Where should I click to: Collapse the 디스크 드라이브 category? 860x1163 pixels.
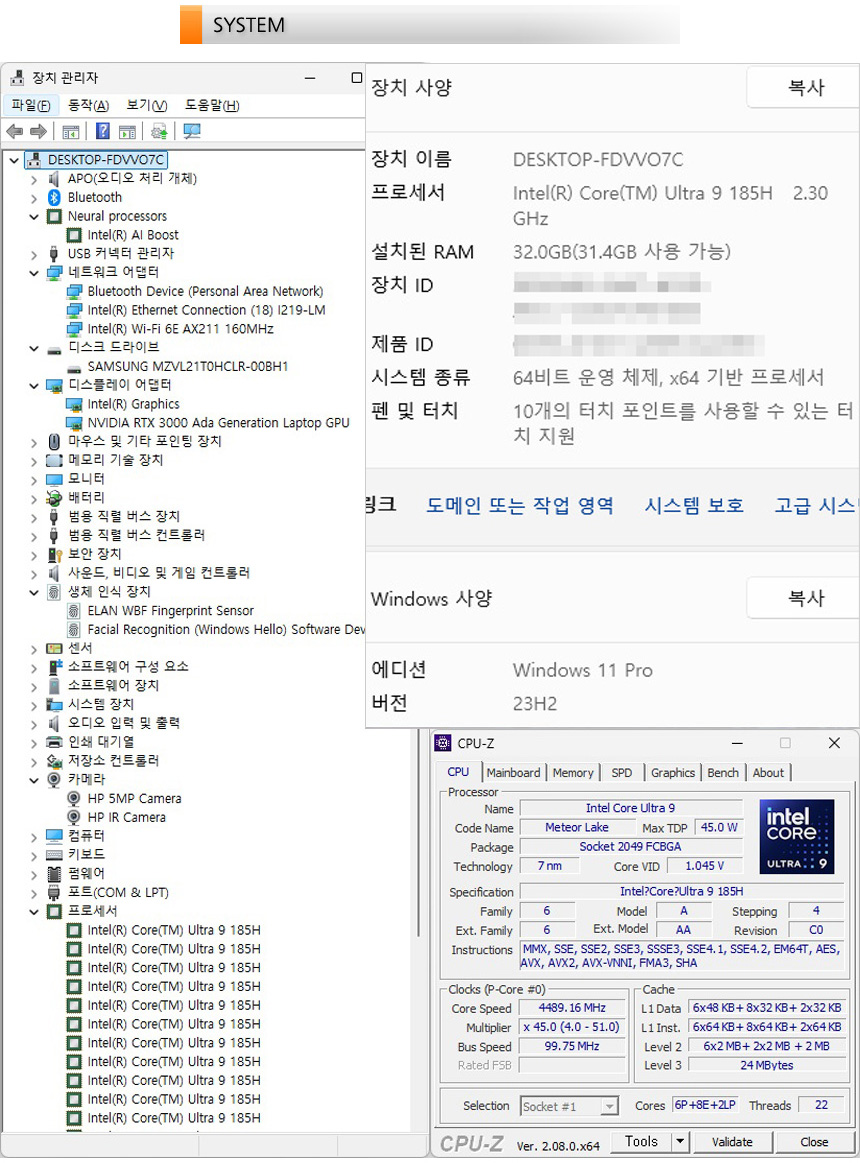point(33,348)
